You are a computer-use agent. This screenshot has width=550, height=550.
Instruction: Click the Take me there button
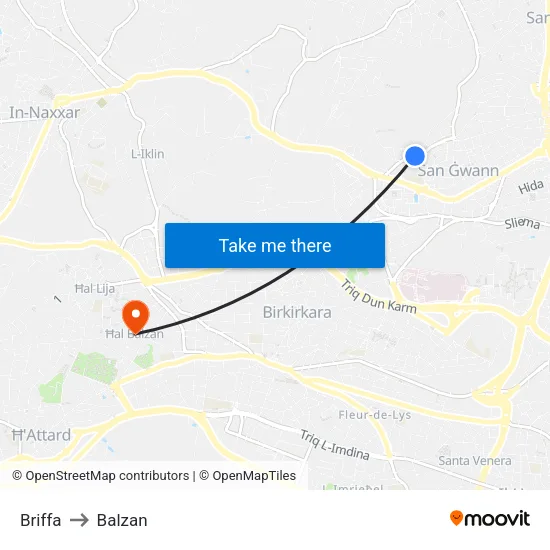click(x=275, y=245)
